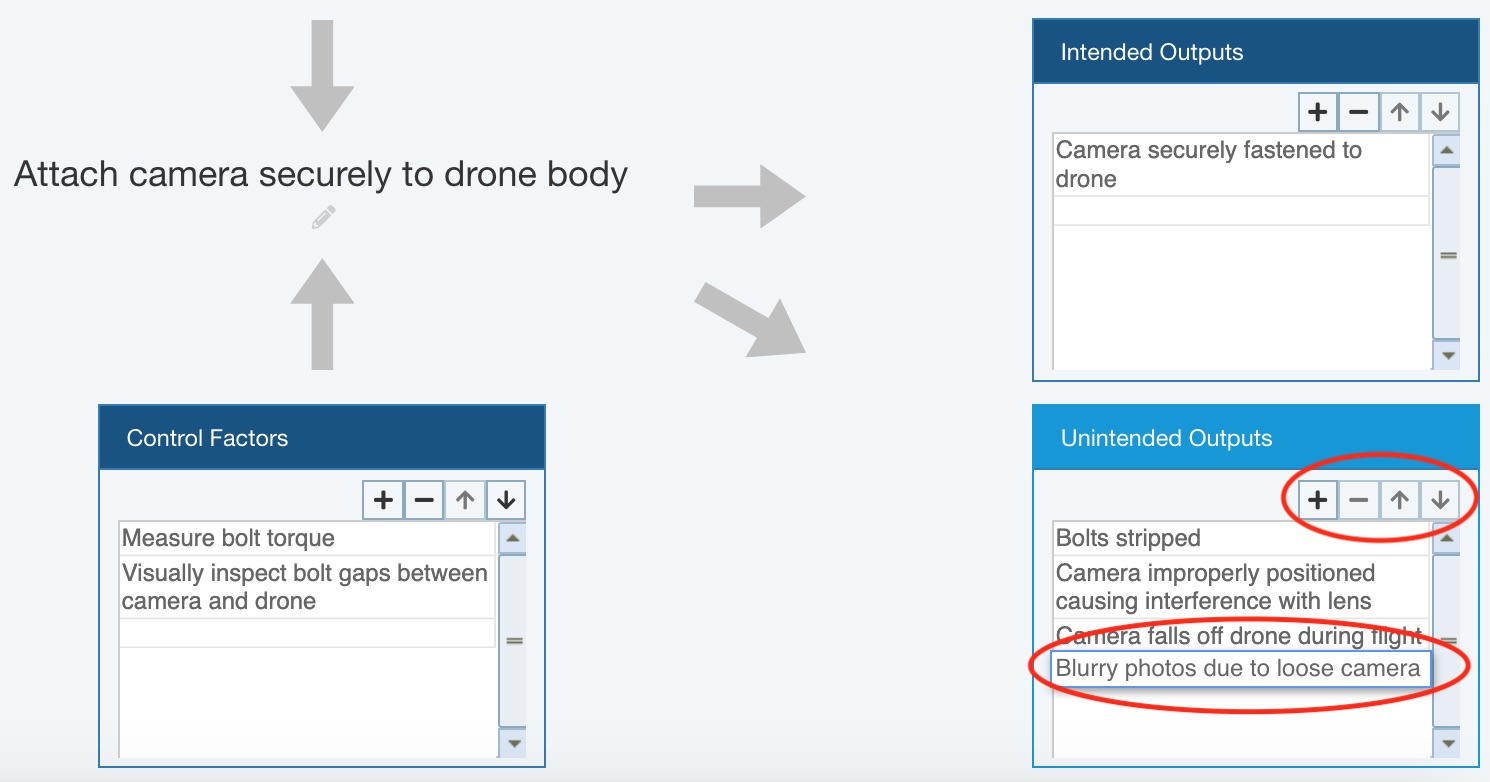Select 'Bolts stripped' unintended output
Image resolution: width=1490 pixels, height=782 pixels.
[1240, 539]
